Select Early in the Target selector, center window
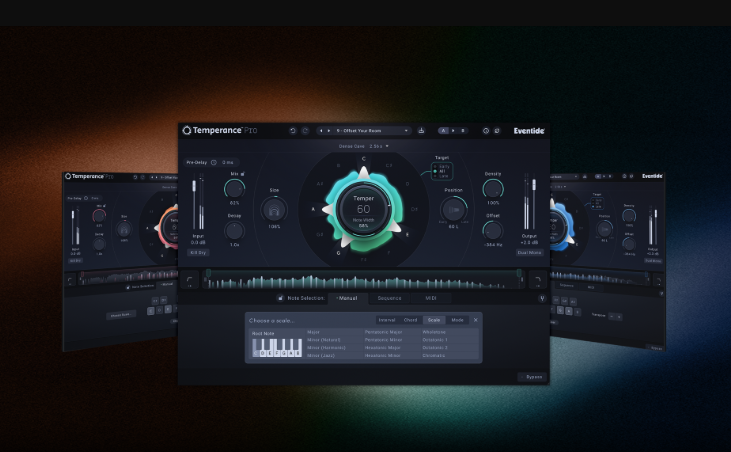 pyautogui.click(x=441, y=166)
